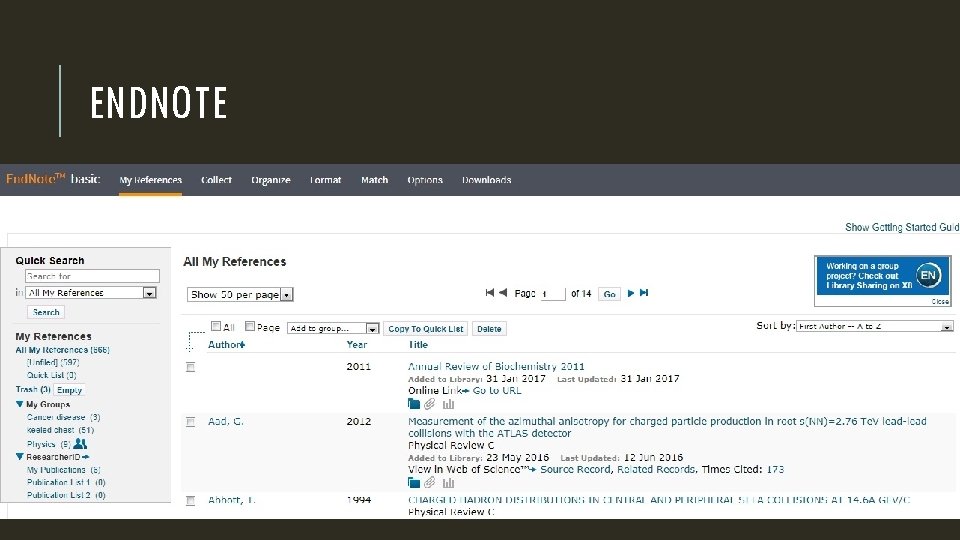Viewport: 960px width, 540px height.
Task: Open keeled chest group
Action: click(x=60, y=430)
